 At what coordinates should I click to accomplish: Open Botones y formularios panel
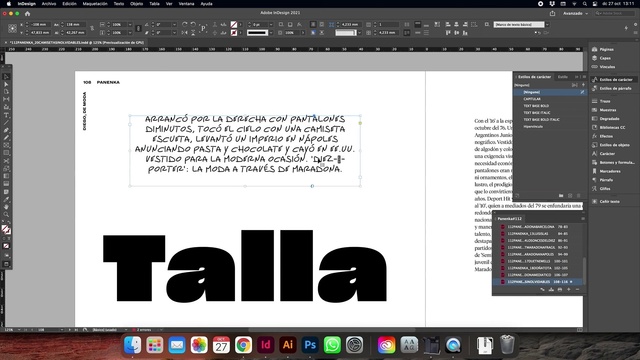(x=614, y=162)
